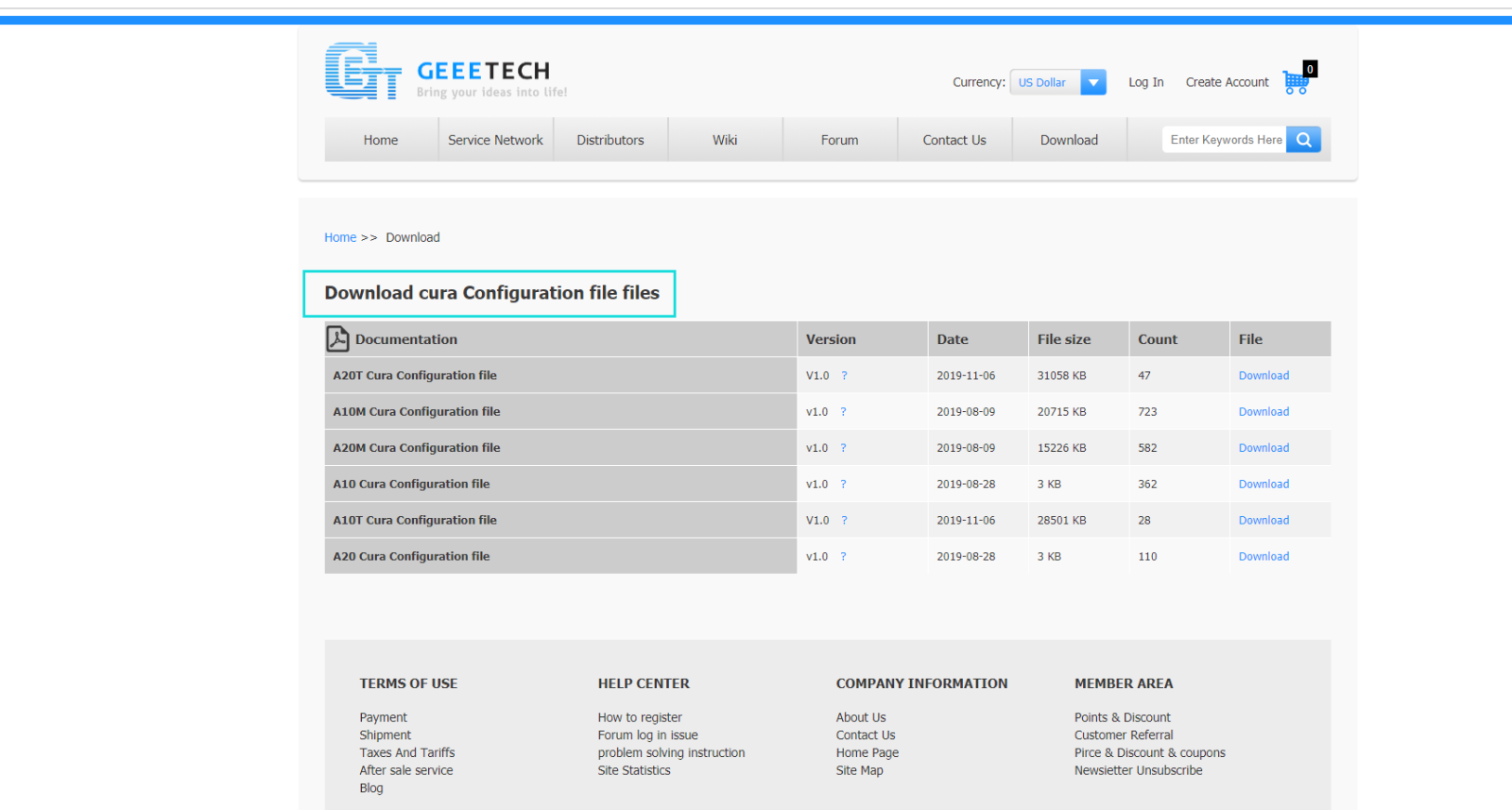Click version help mark for A10M file
The width and height of the screenshot is (1512, 810).
point(843,412)
